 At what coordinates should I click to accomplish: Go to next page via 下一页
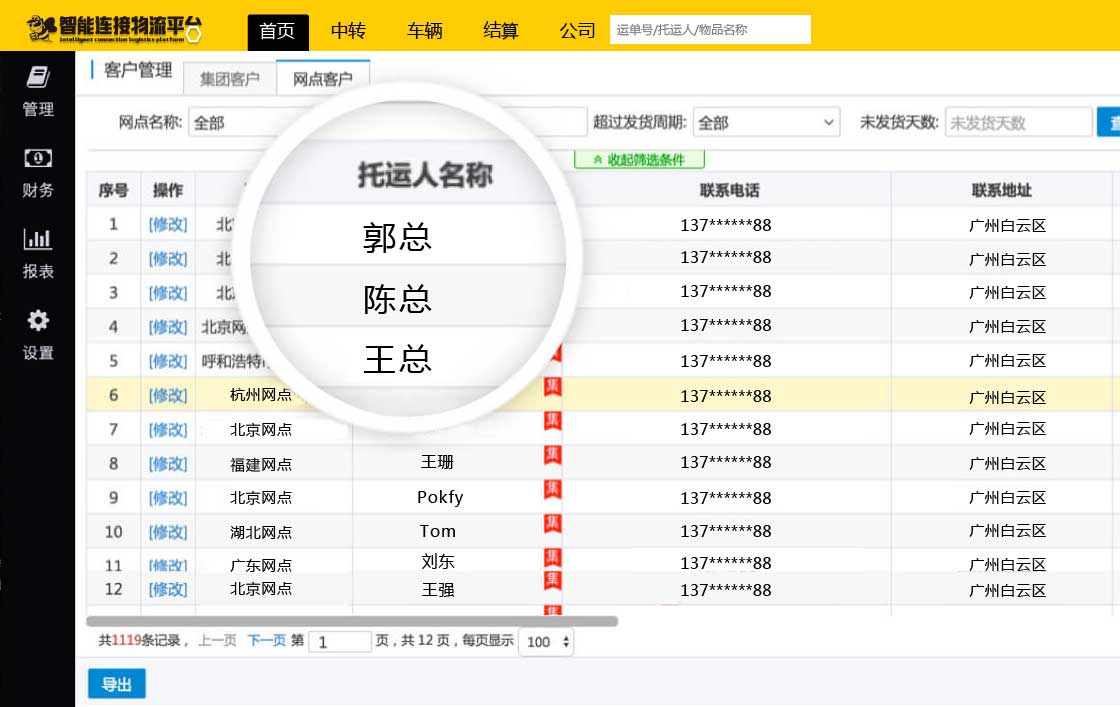[266, 641]
